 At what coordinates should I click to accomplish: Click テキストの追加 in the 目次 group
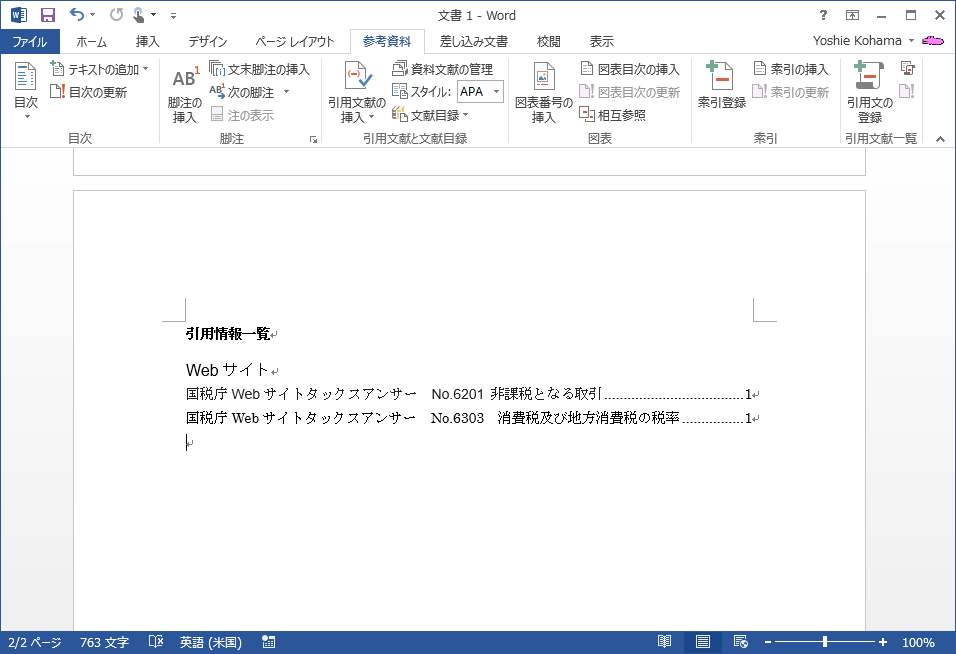point(99,69)
